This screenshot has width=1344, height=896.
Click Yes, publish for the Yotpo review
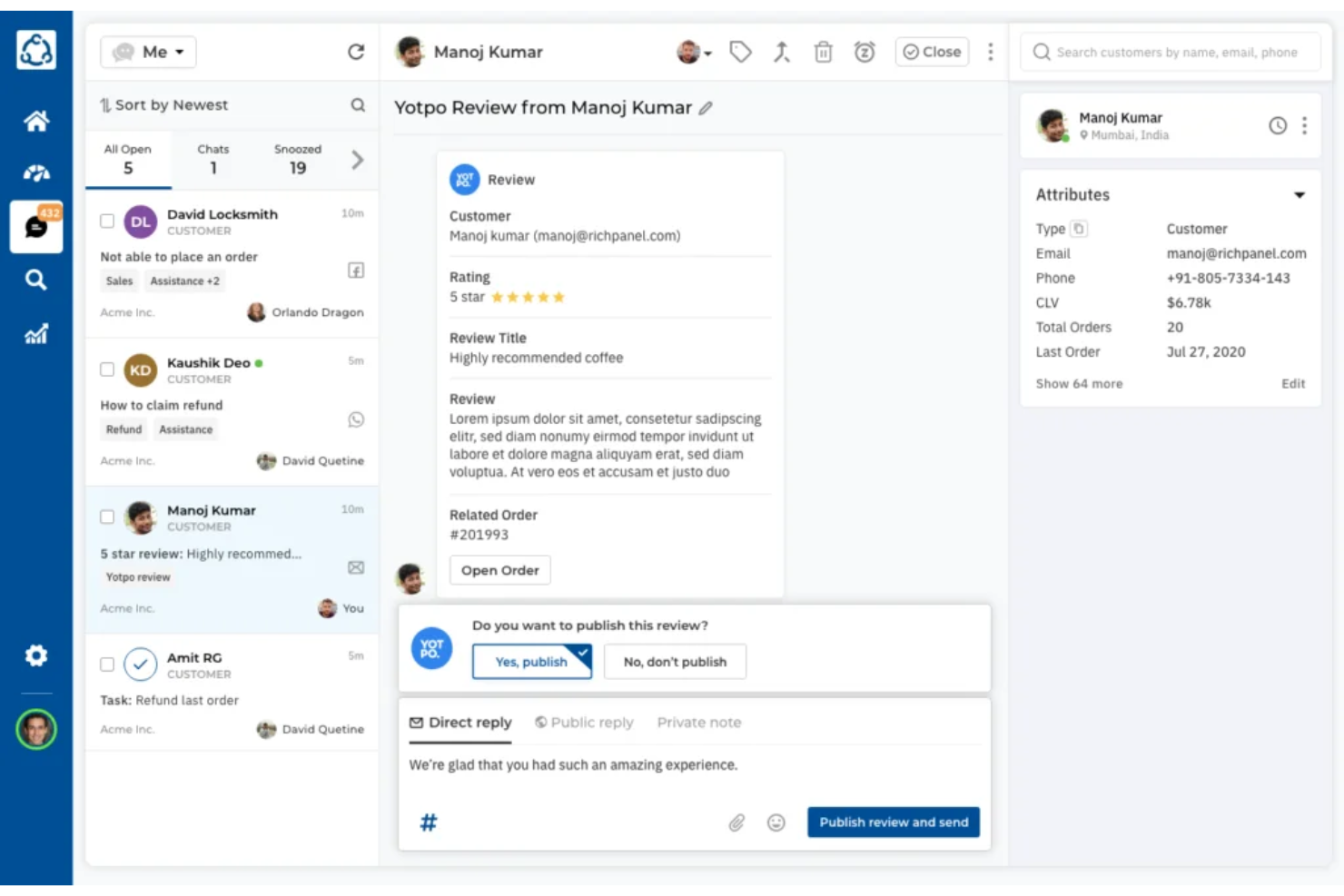click(531, 662)
